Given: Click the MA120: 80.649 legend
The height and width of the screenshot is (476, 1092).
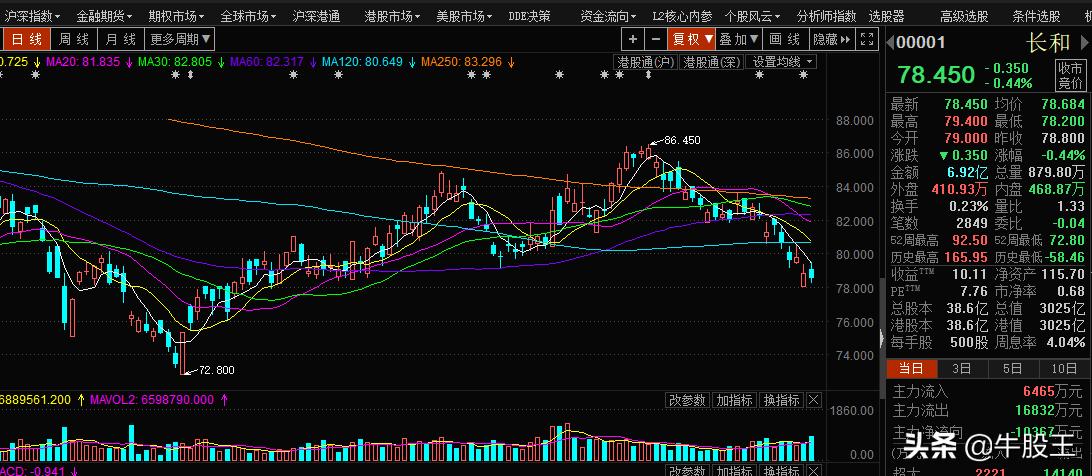Looking at the screenshot, I should click(x=362, y=62).
